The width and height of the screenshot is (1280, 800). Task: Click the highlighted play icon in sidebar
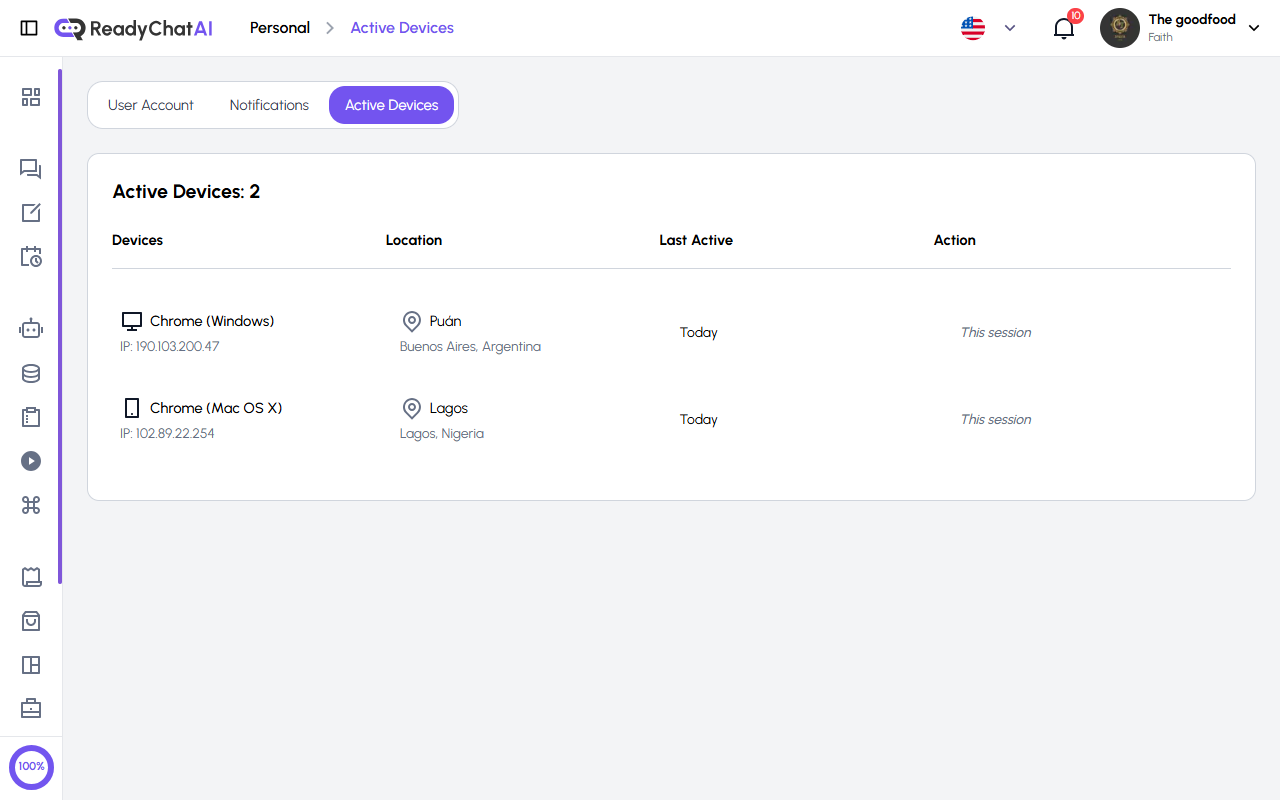(31, 461)
